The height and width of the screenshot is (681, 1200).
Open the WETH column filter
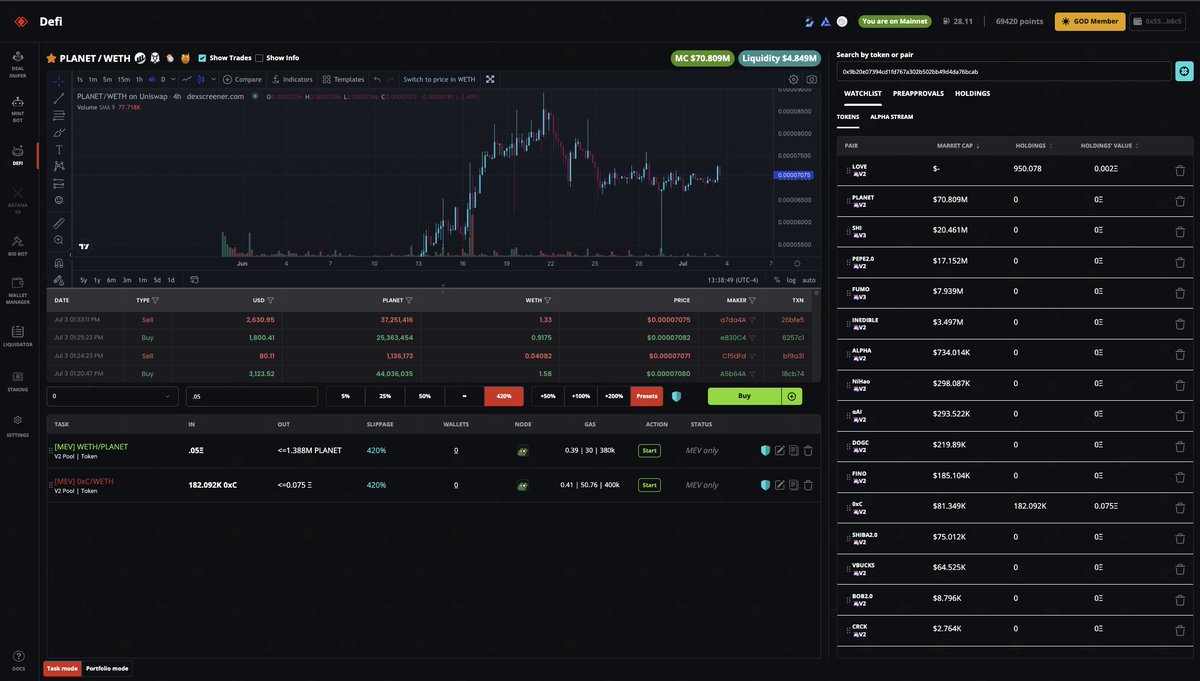pyautogui.click(x=547, y=300)
